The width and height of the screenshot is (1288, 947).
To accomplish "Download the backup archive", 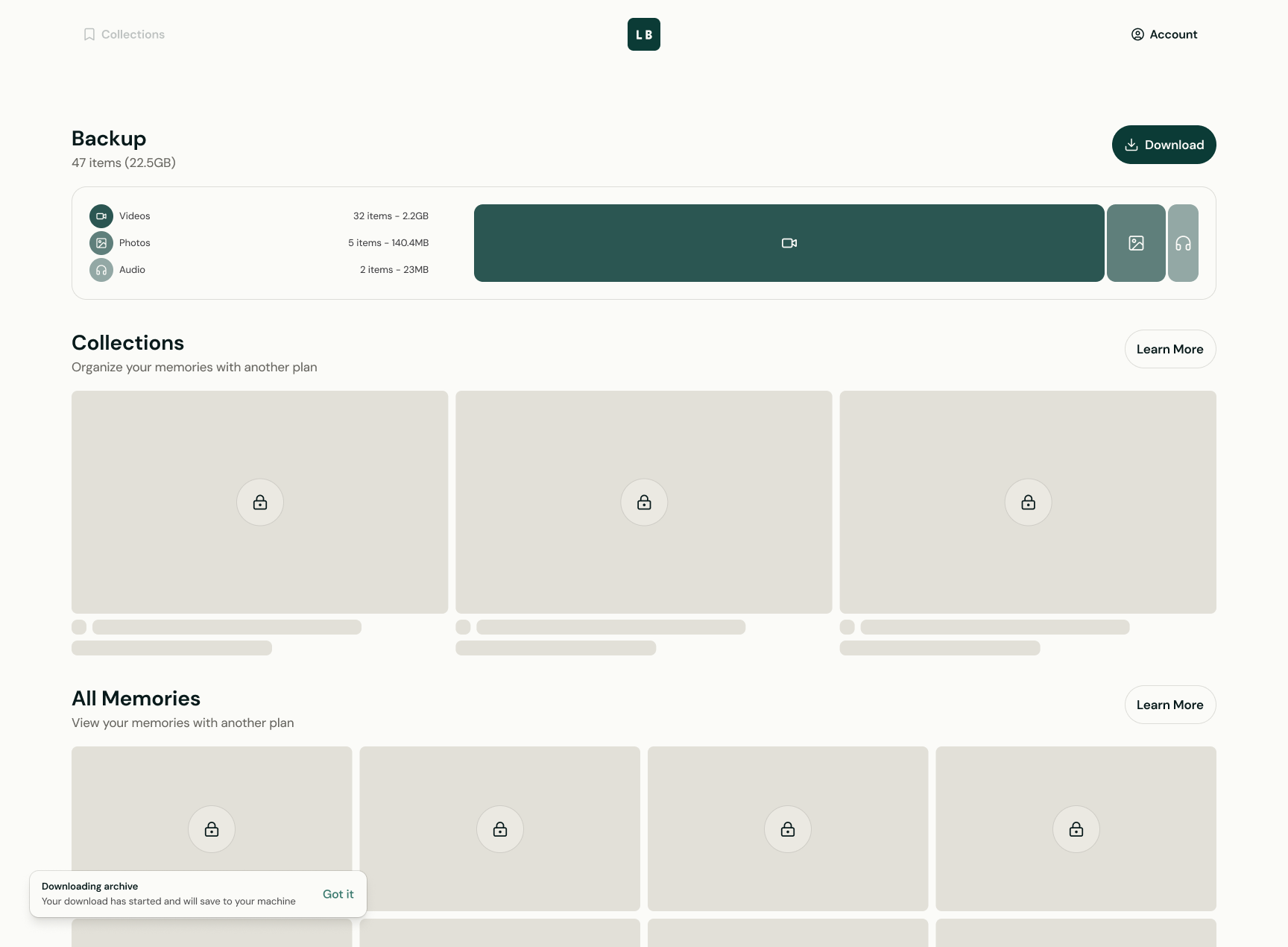I will (x=1164, y=145).
